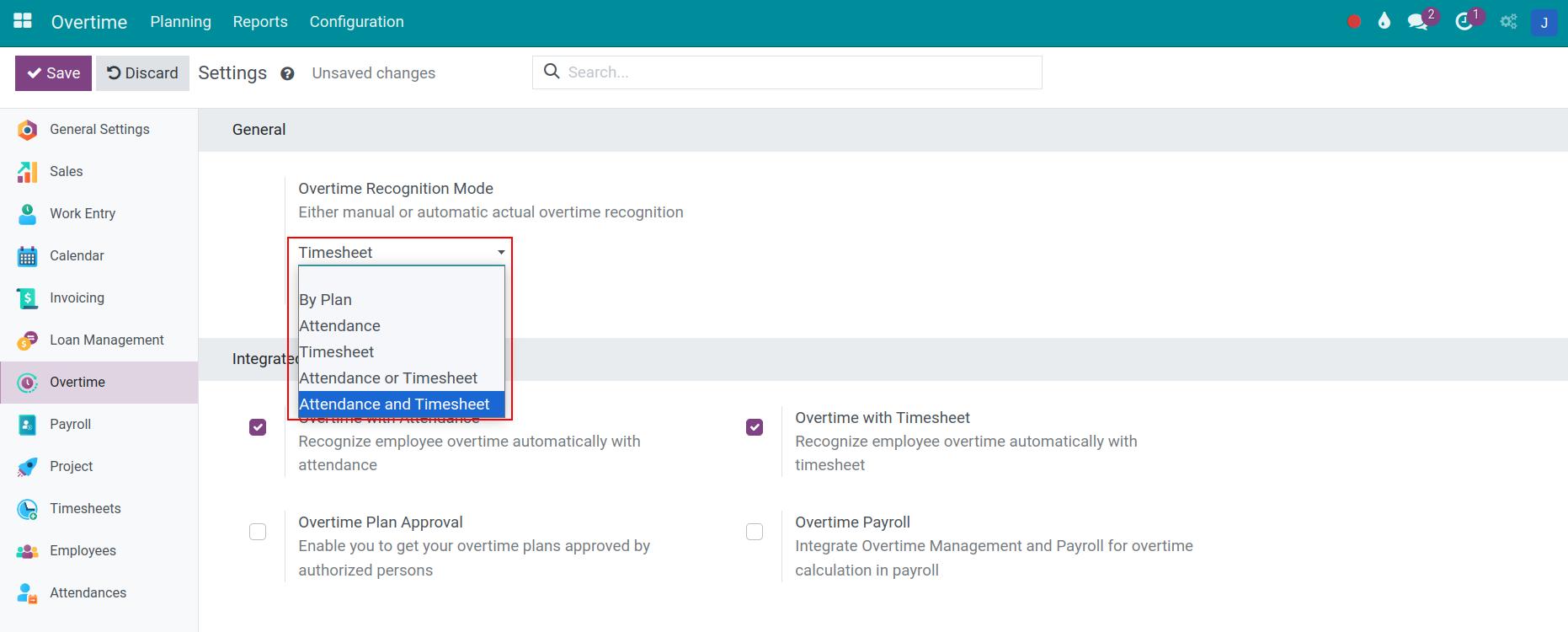Open the General Settings tab label

99,130
